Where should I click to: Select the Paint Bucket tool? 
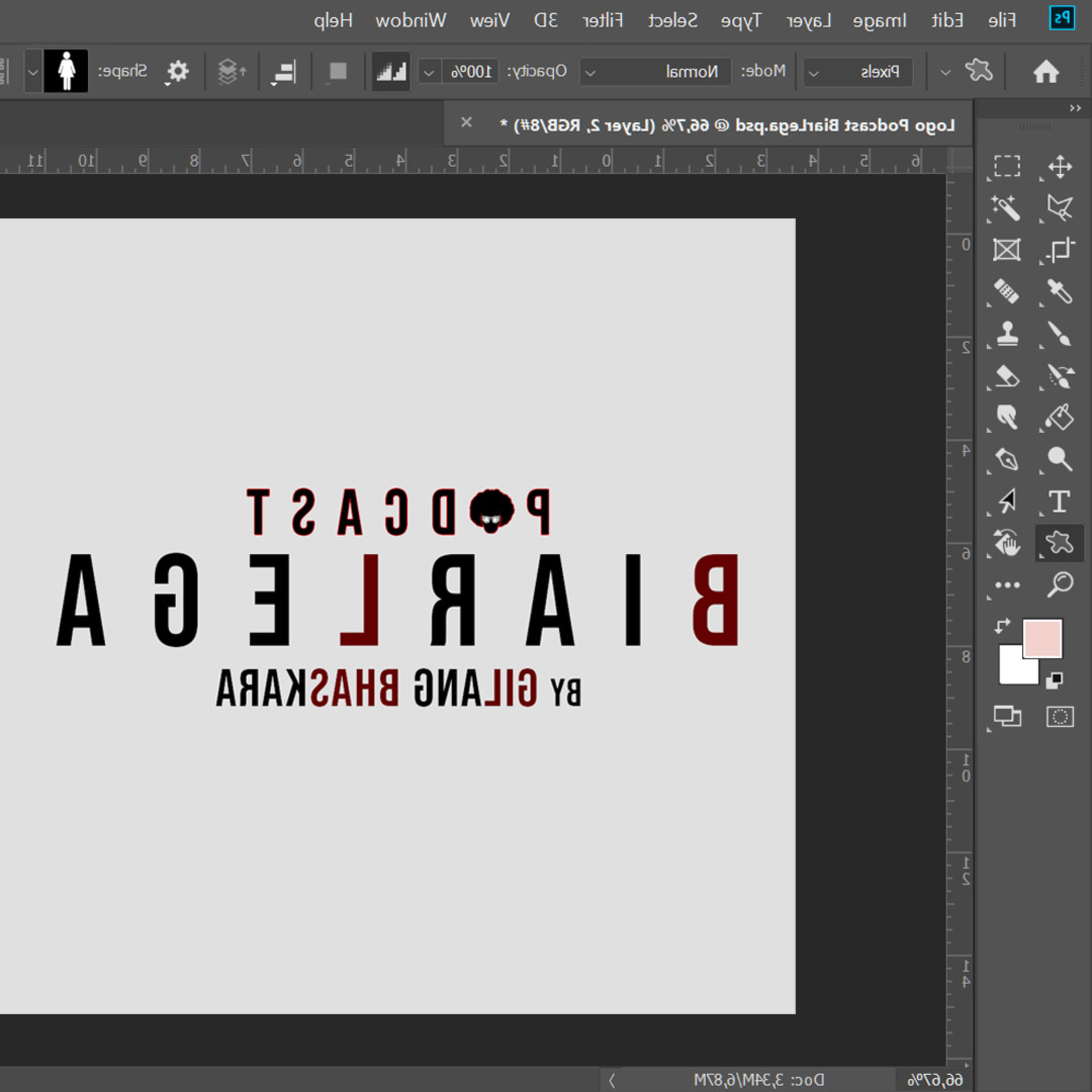click(x=1060, y=418)
